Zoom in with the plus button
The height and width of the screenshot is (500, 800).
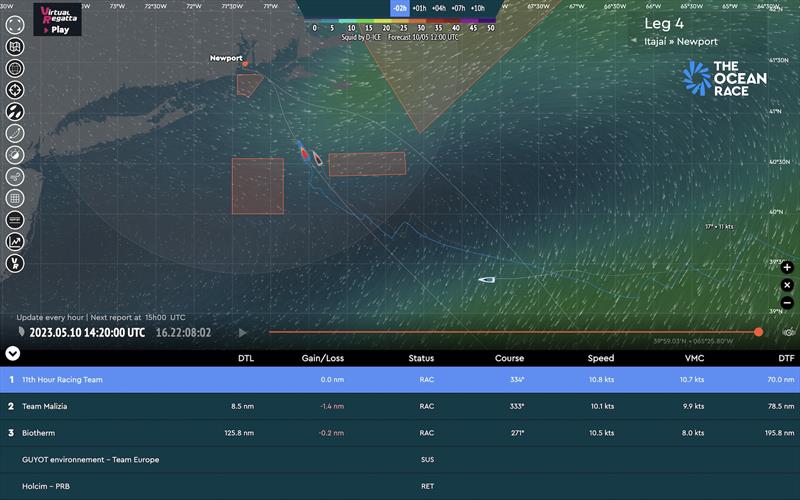[787, 267]
